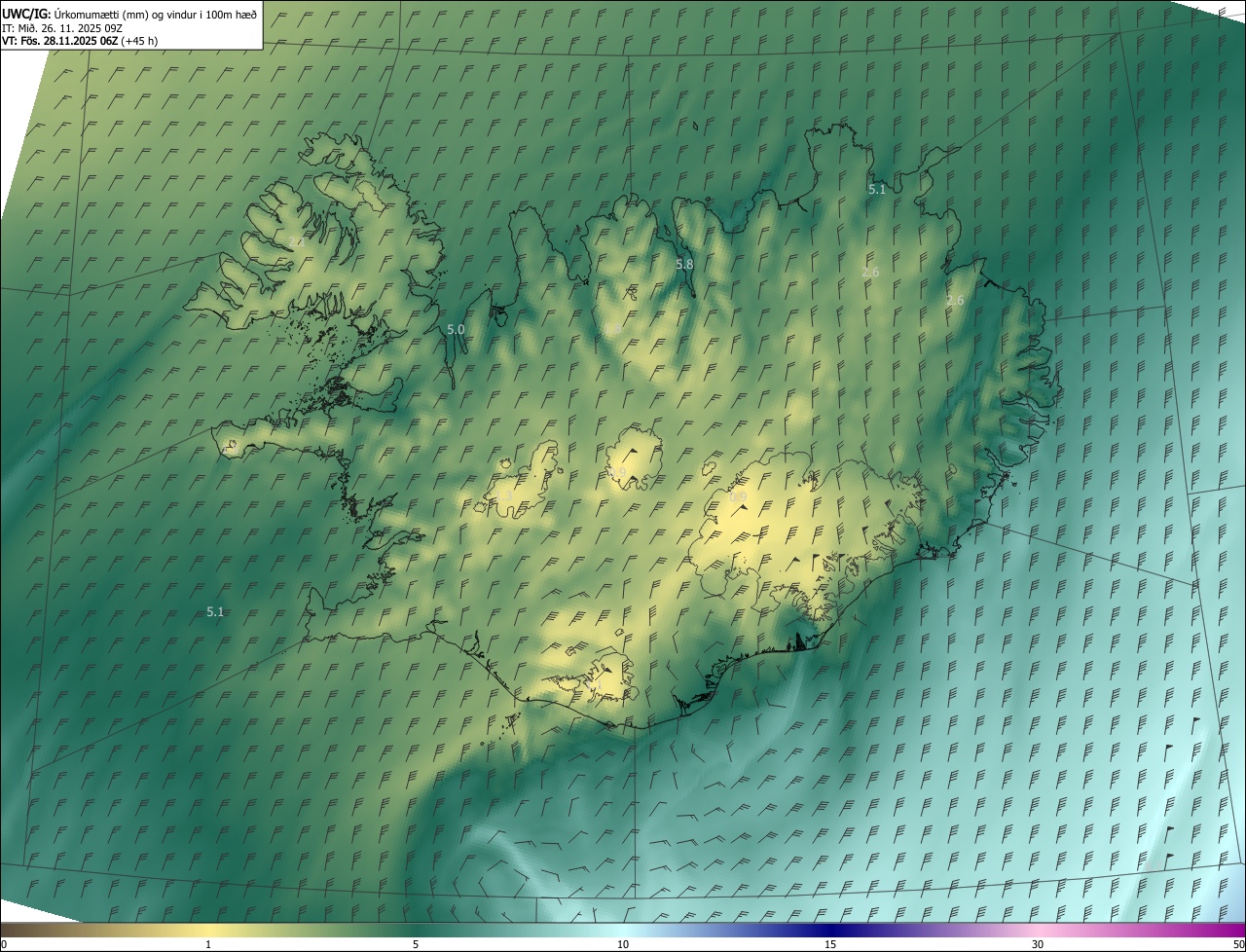Click the 5.1 label in northeast Iceland
This screenshot has height=952, width=1246.
[x=877, y=190]
